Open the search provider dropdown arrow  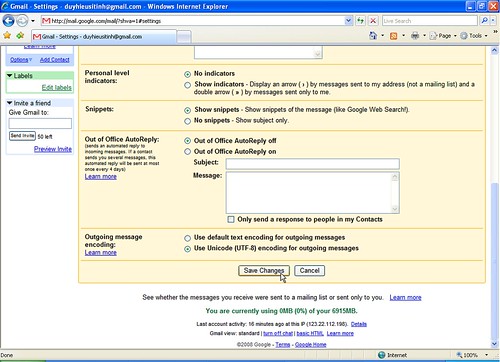pyautogui.click(x=493, y=21)
